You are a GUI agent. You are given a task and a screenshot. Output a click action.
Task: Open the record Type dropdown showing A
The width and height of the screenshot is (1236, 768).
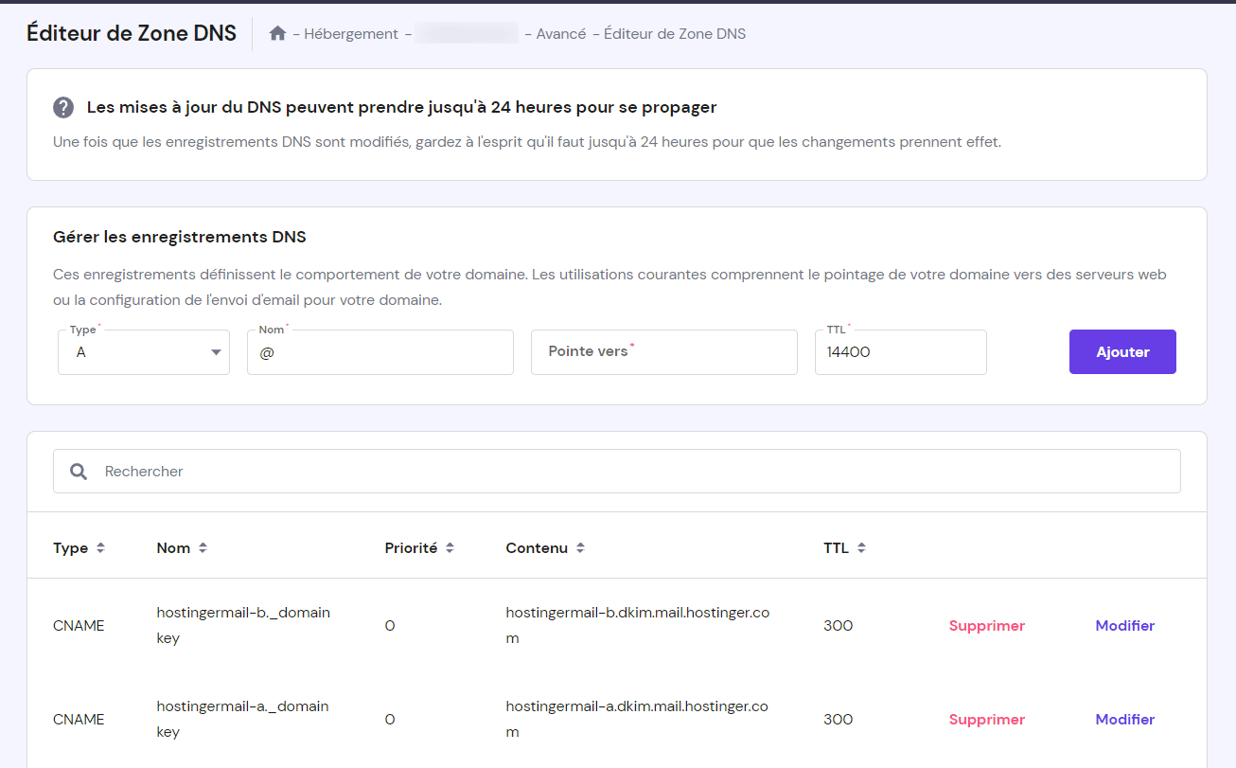click(143, 352)
